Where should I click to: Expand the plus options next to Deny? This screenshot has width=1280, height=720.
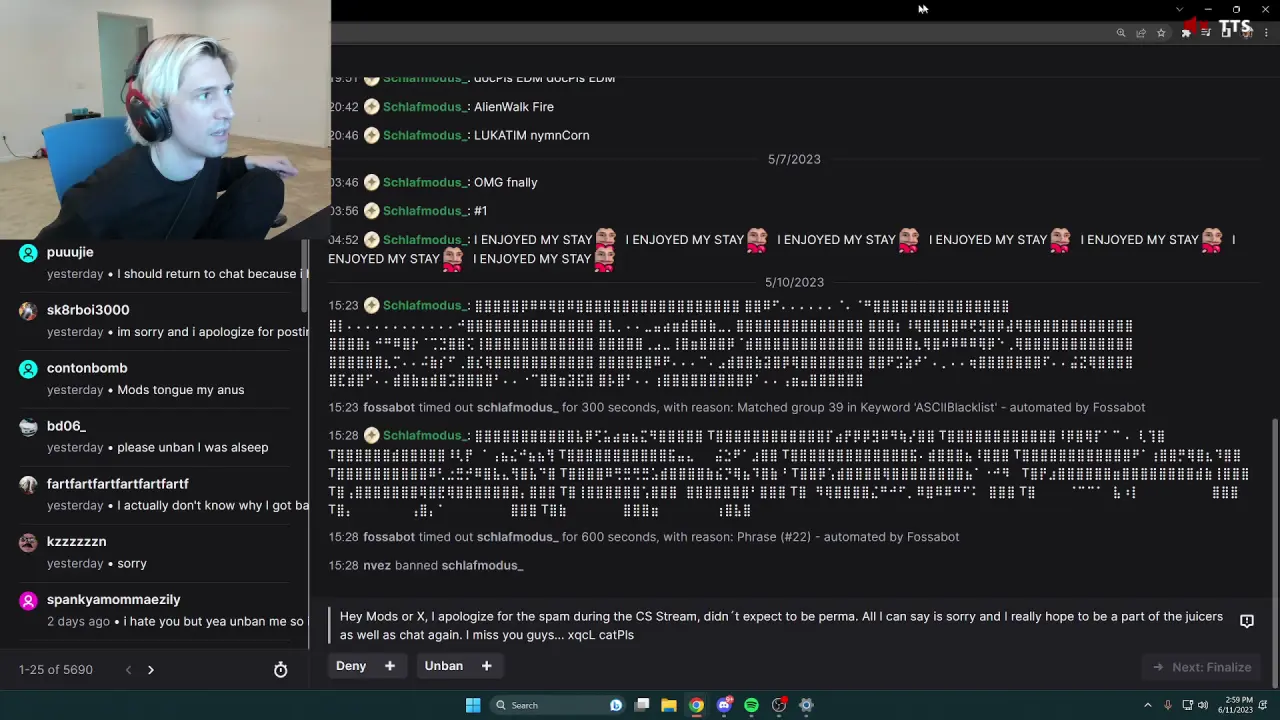point(390,665)
